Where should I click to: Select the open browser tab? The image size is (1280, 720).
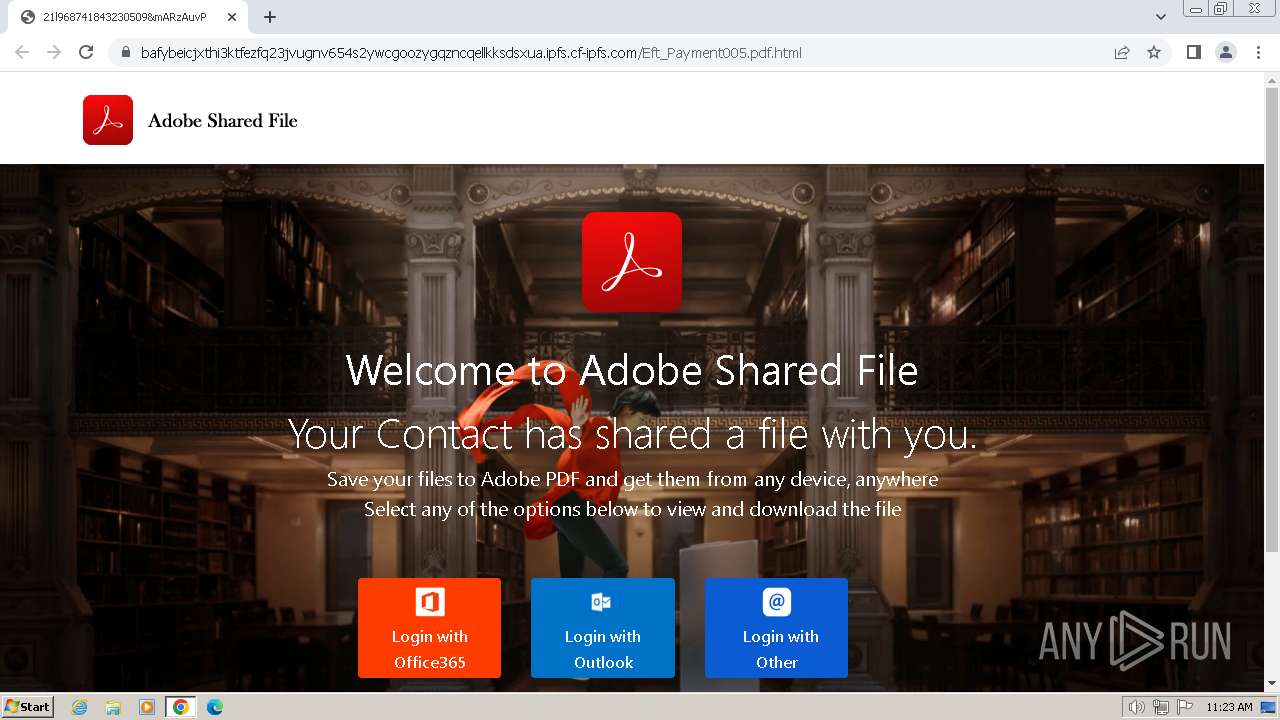click(130, 17)
